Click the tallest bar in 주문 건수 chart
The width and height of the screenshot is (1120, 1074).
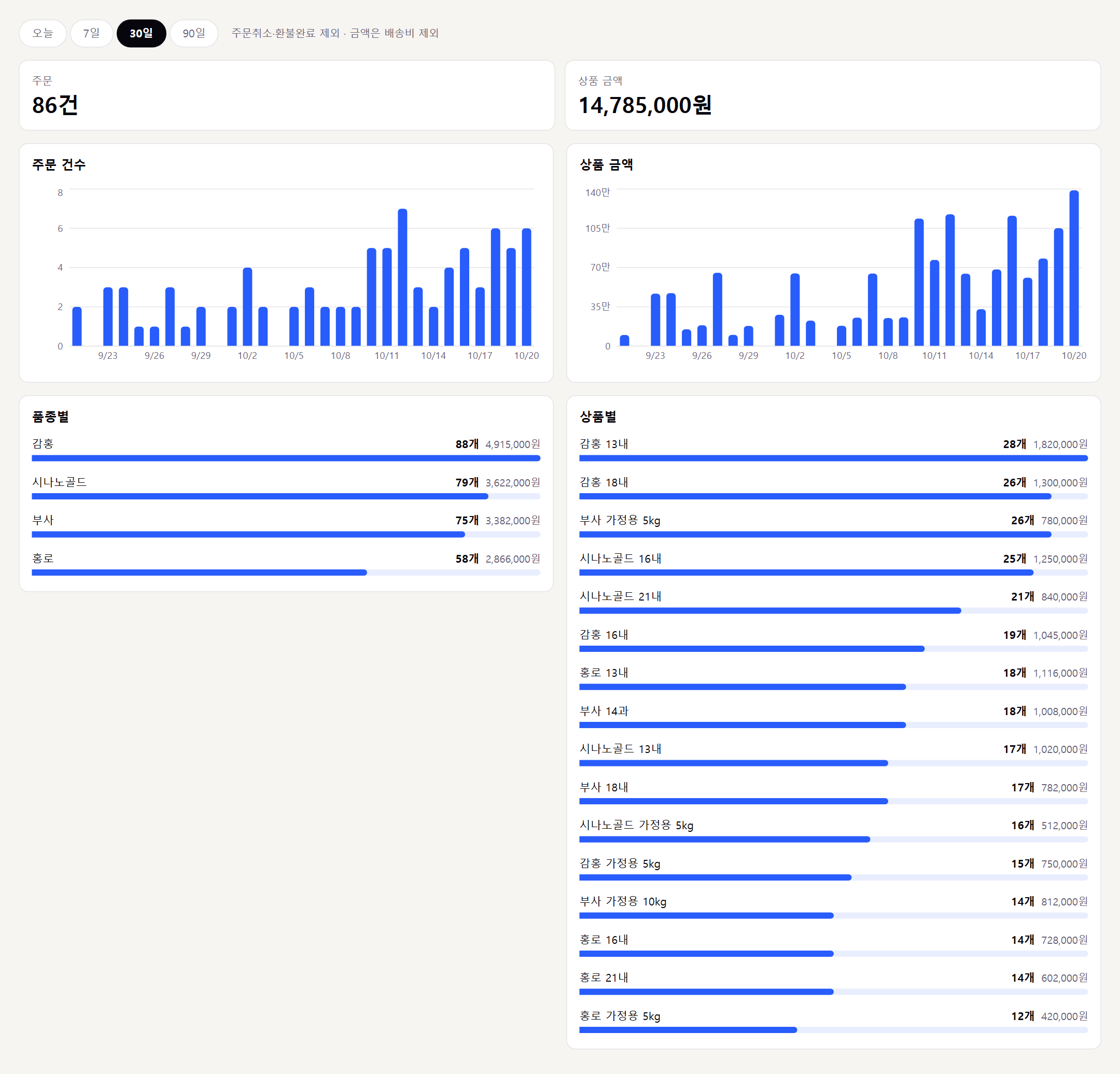[402, 277]
